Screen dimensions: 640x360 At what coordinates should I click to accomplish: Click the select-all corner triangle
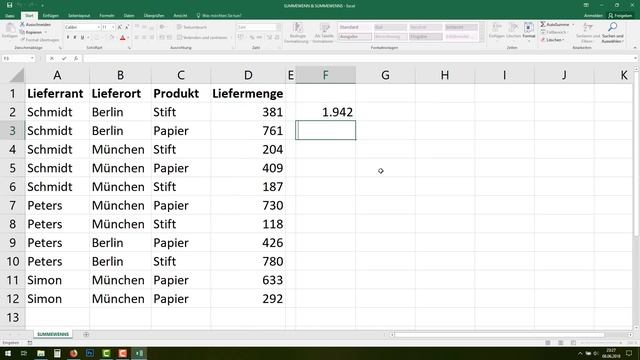click(x=16, y=75)
